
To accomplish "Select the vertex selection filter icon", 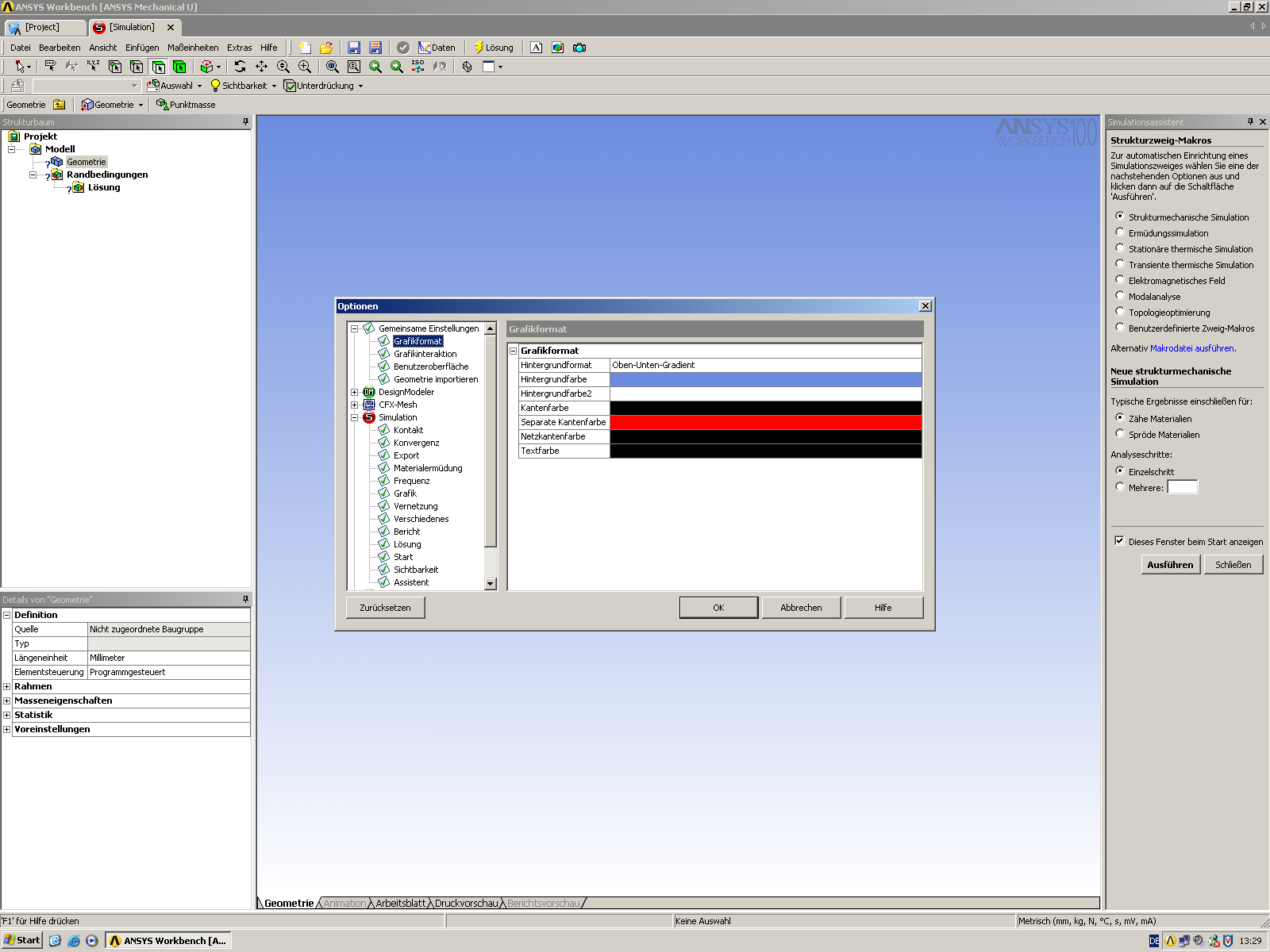I will [115, 67].
